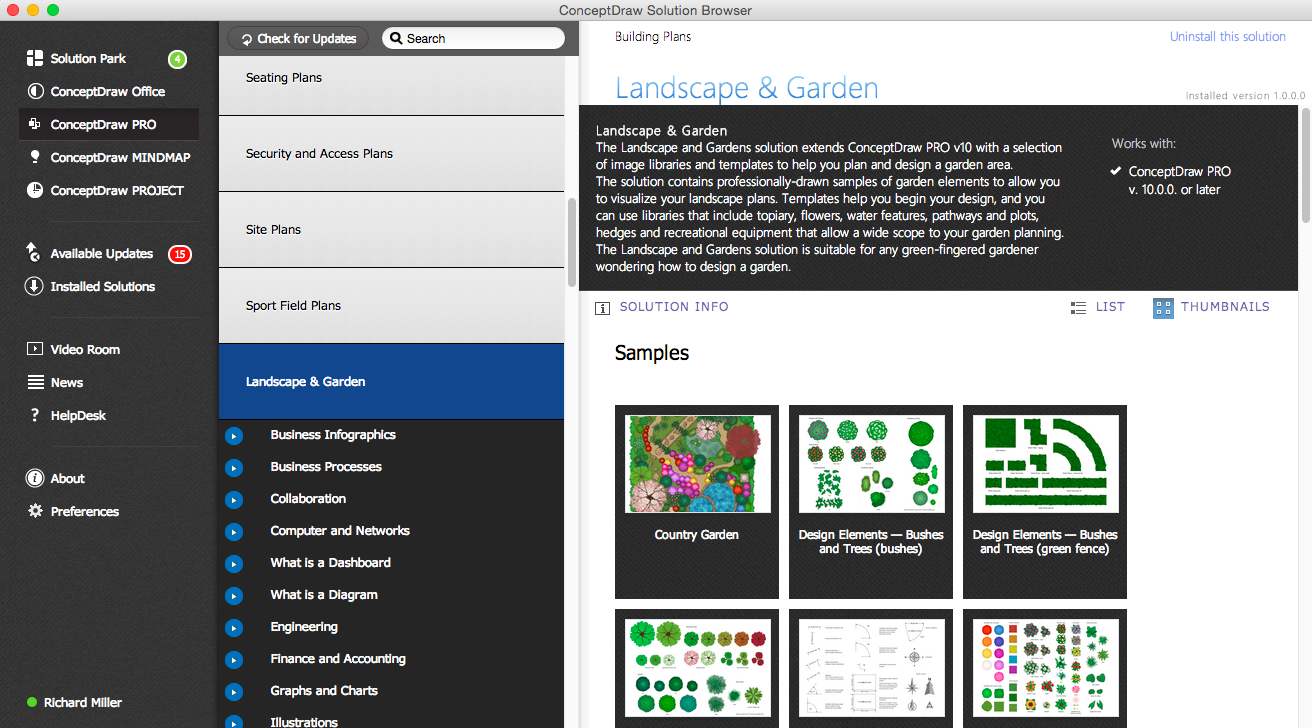Screen dimensions: 1312x728
Task: Click the green 4 badge on Solution Park
Action: [x=177, y=59]
